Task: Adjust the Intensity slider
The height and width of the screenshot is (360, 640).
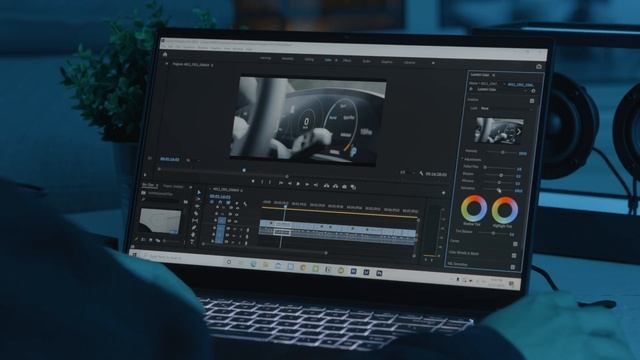Action: [x=502, y=152]
